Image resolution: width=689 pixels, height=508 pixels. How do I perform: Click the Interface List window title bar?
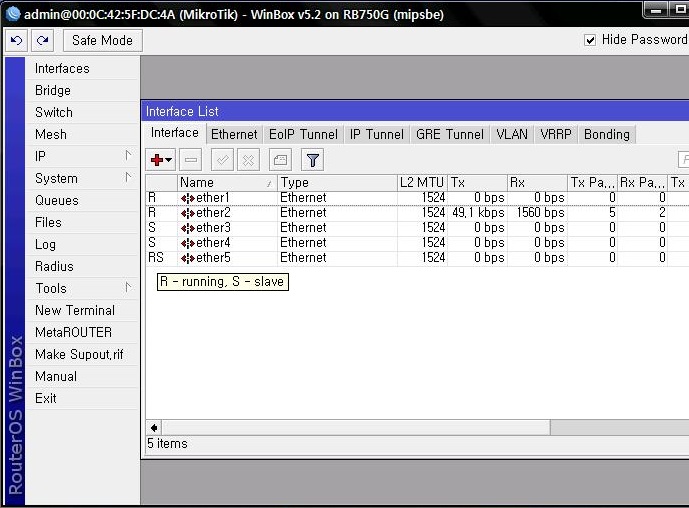[415, 112]
